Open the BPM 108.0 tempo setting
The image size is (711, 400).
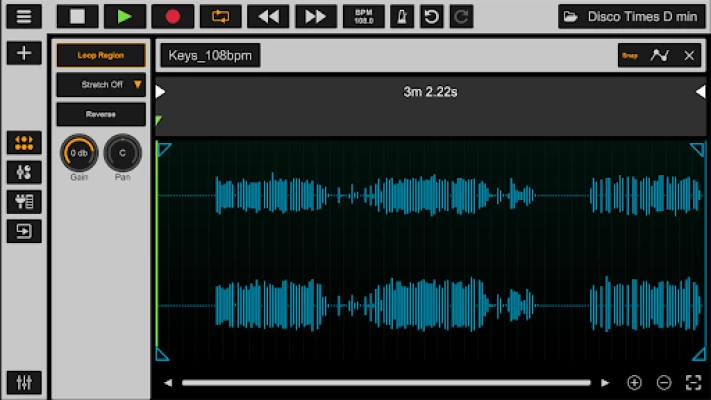(x=363, y=16)
